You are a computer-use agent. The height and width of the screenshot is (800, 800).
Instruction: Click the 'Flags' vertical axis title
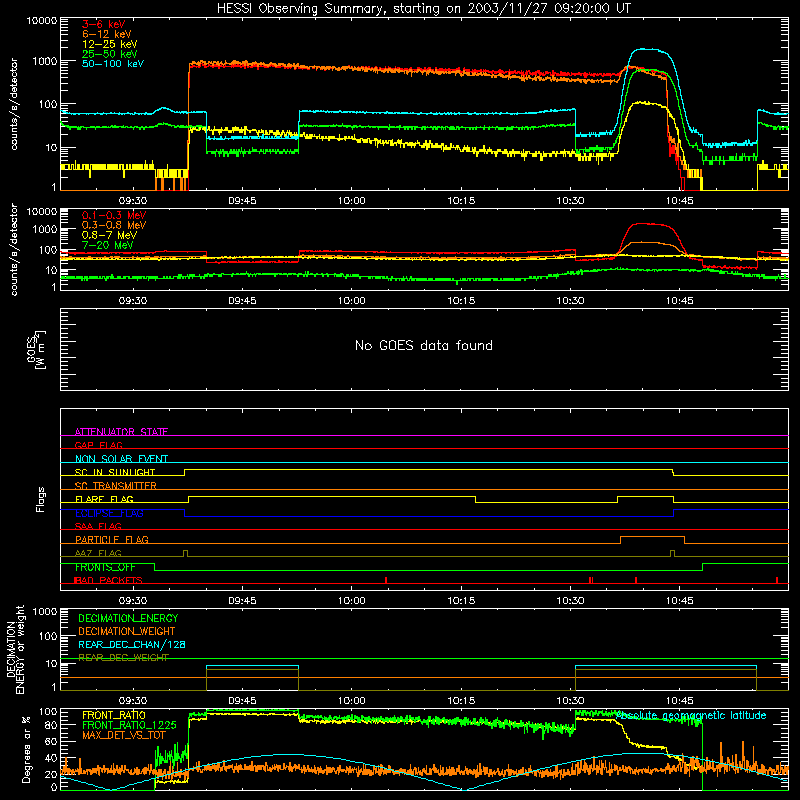(x=41, y=499)
